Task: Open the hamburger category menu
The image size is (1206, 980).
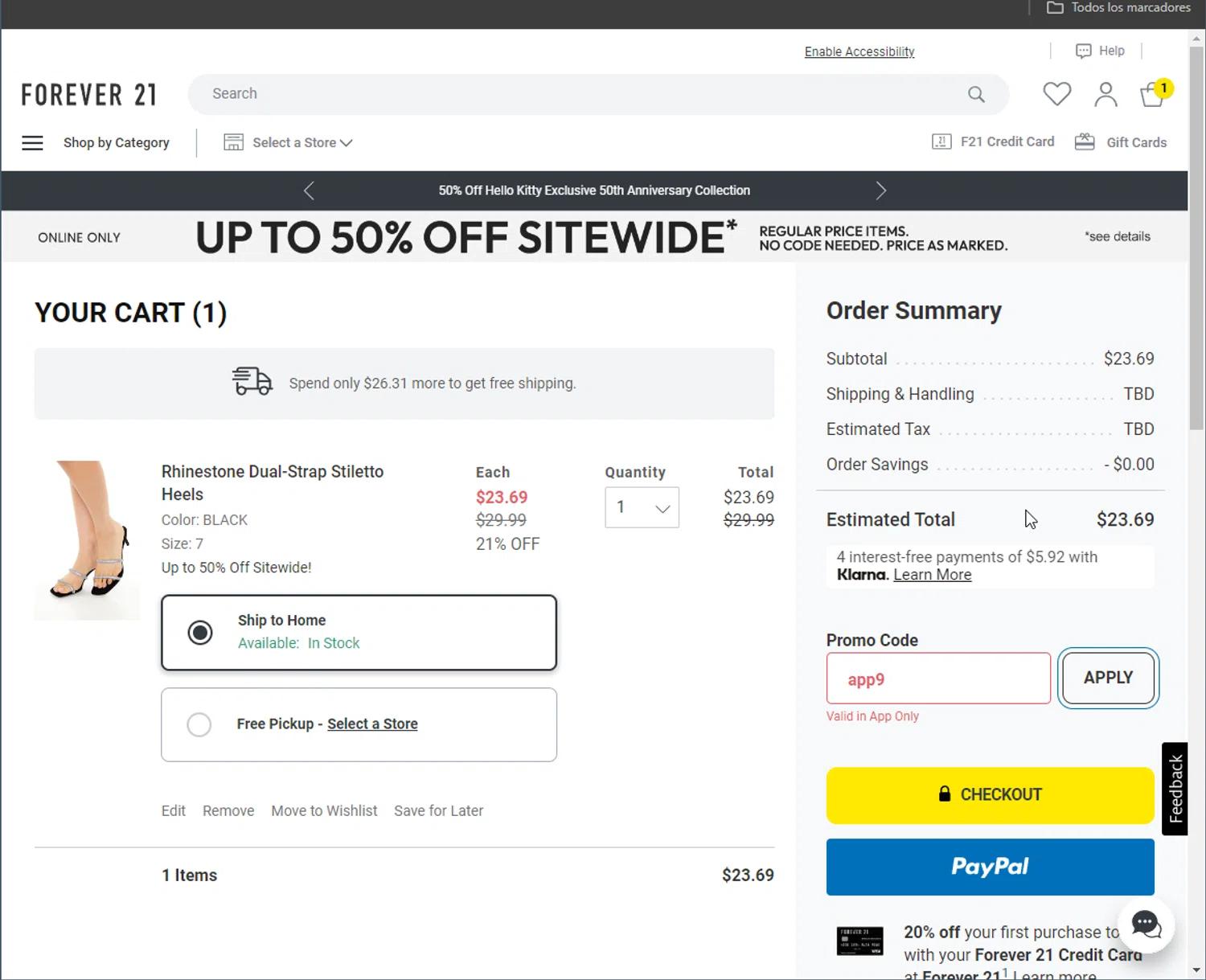Action: [x=32, y=143]
